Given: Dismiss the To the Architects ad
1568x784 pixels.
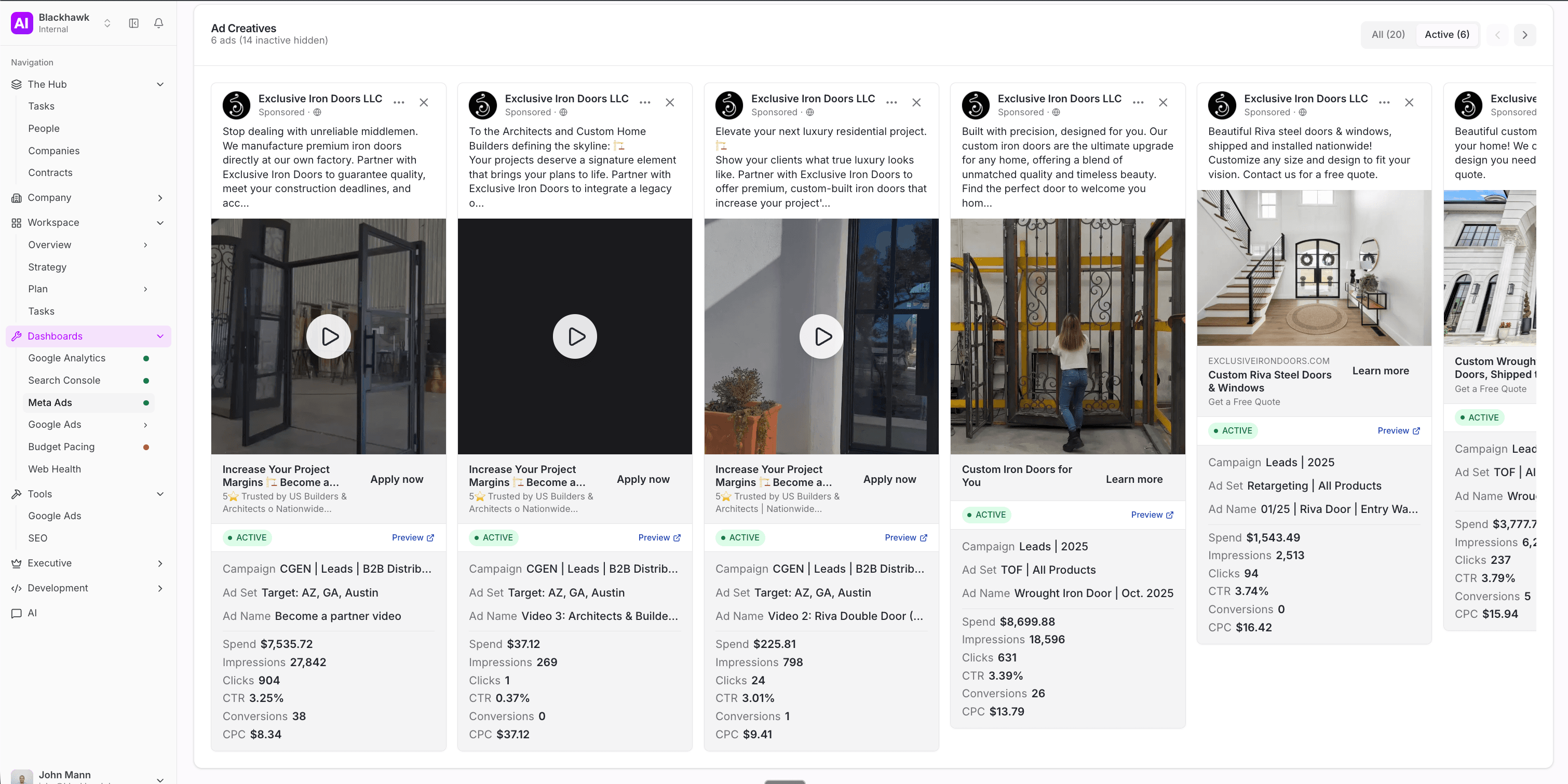Looking at the screenshot, I should click(x=670, y=102).
